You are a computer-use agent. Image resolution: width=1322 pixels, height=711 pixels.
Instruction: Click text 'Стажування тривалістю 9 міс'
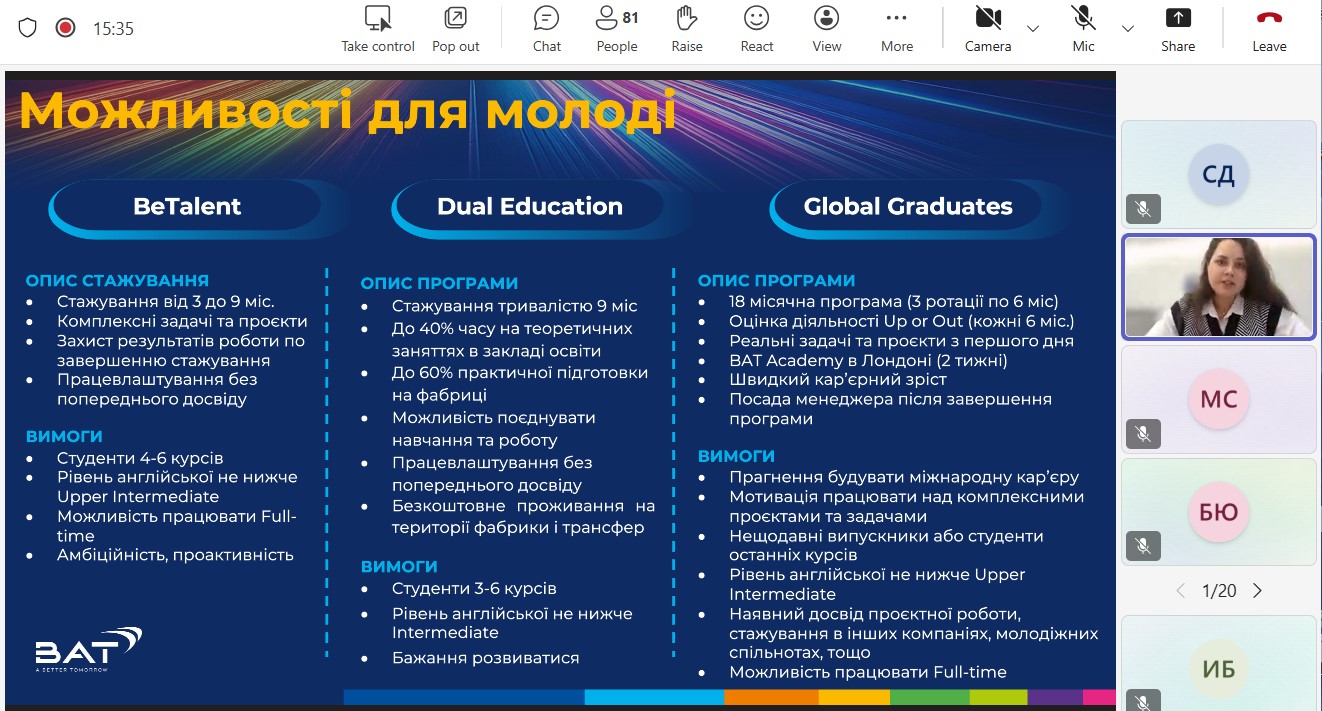[x=514, y=306]
